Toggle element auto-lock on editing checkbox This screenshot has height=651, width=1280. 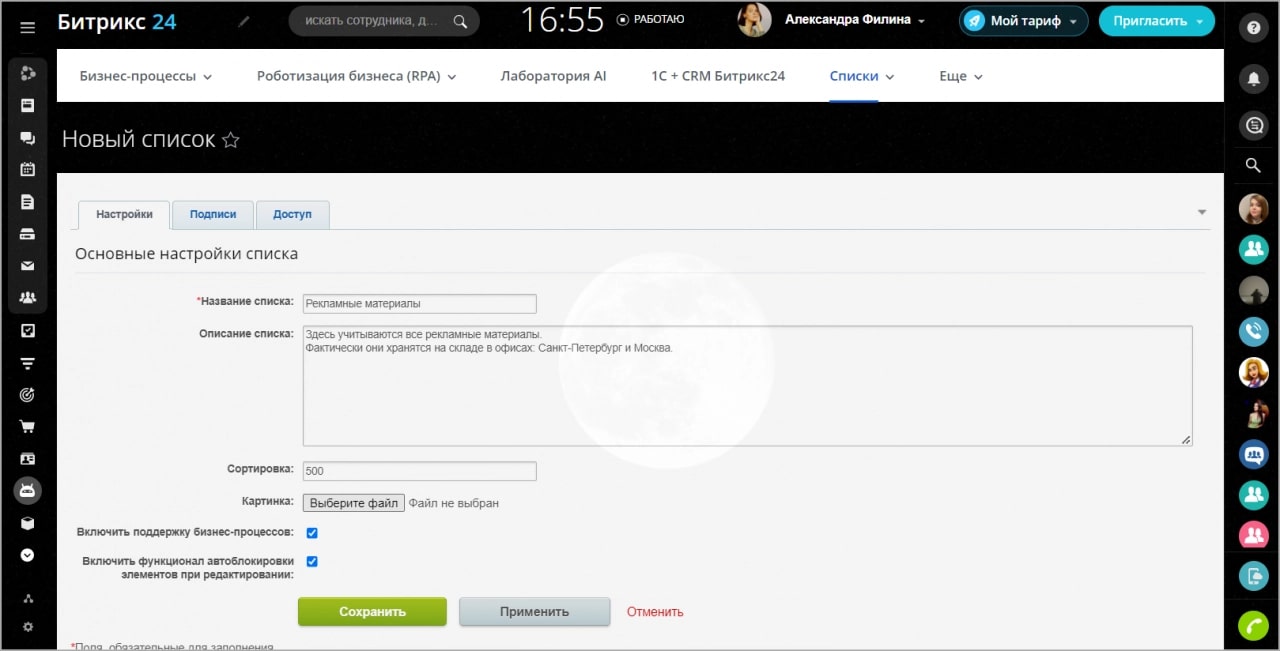click(x=312, y=561)
